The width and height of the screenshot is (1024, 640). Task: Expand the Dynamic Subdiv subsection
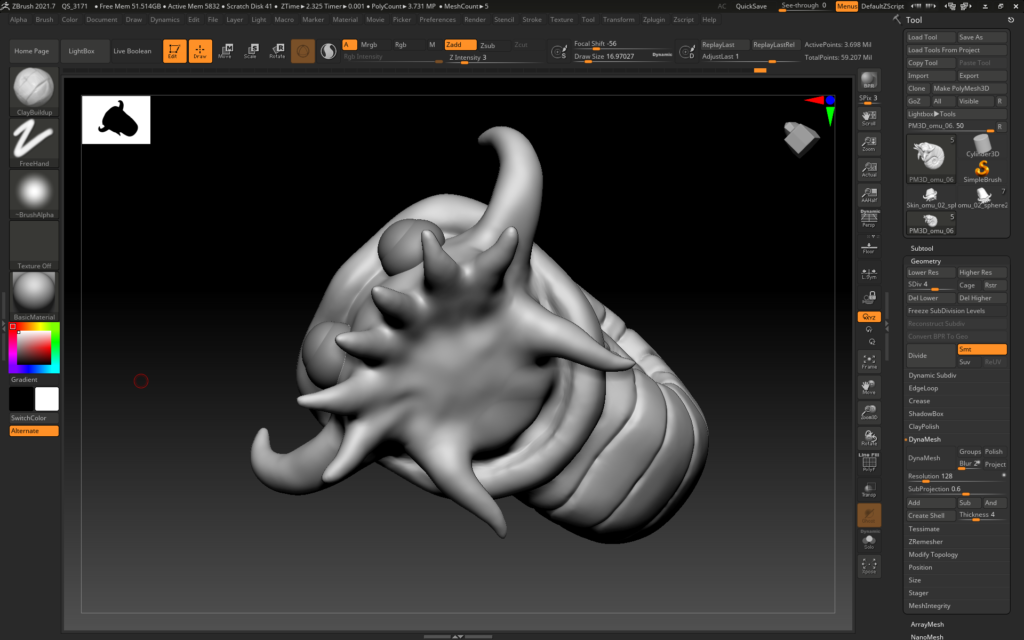pyautogui.click(x=932, y=376)
